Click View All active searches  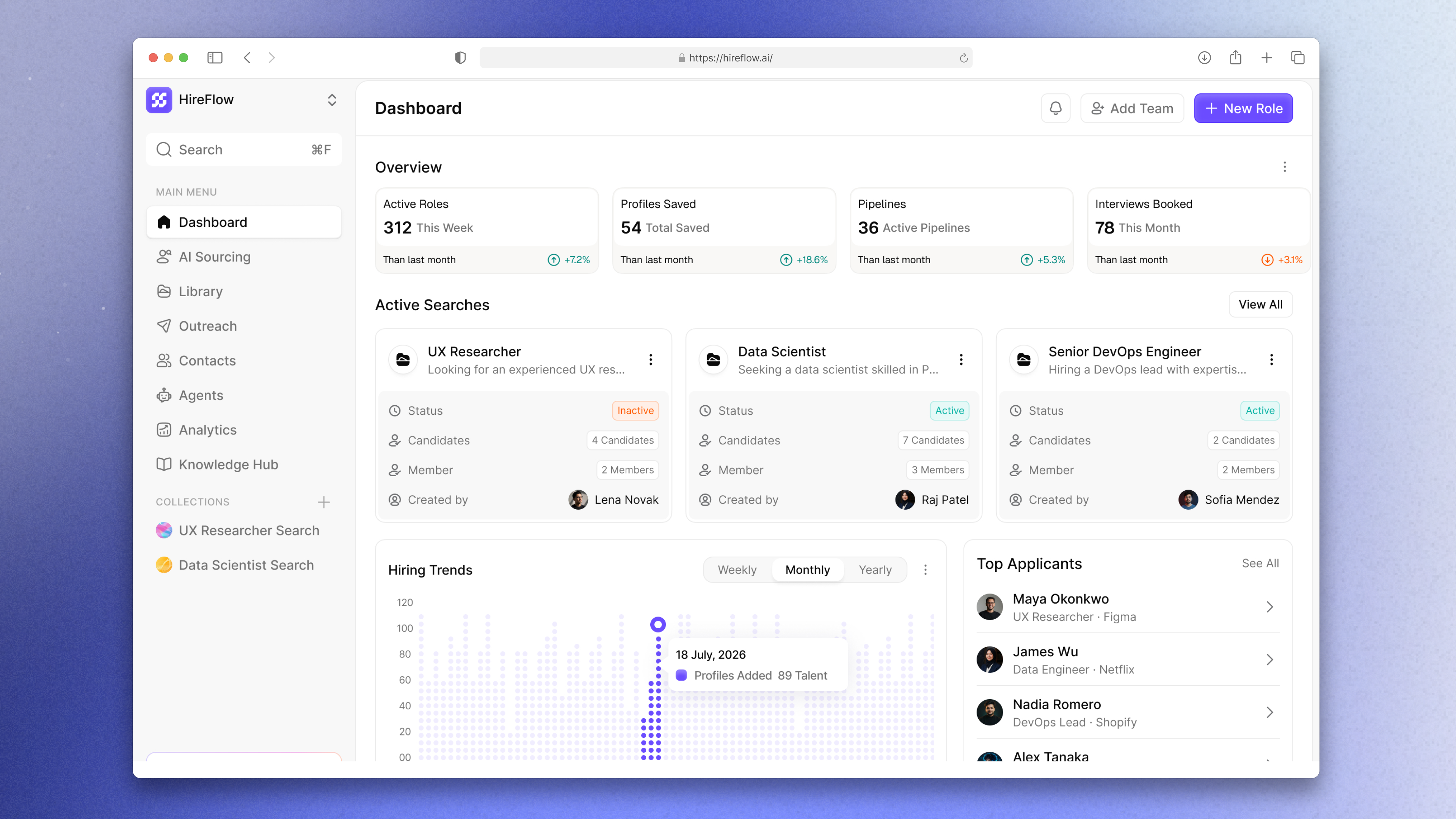tap(1260, 304)
